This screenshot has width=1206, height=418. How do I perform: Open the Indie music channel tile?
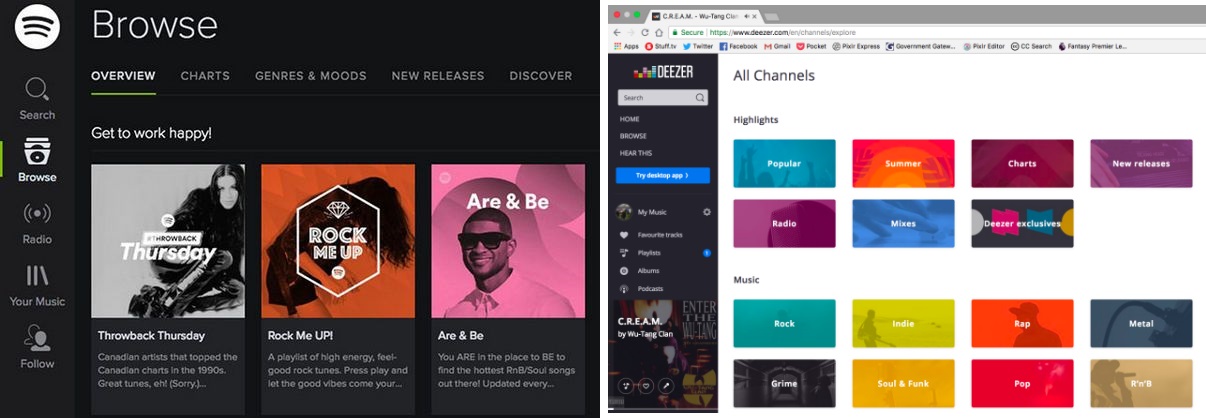point(903,324)
